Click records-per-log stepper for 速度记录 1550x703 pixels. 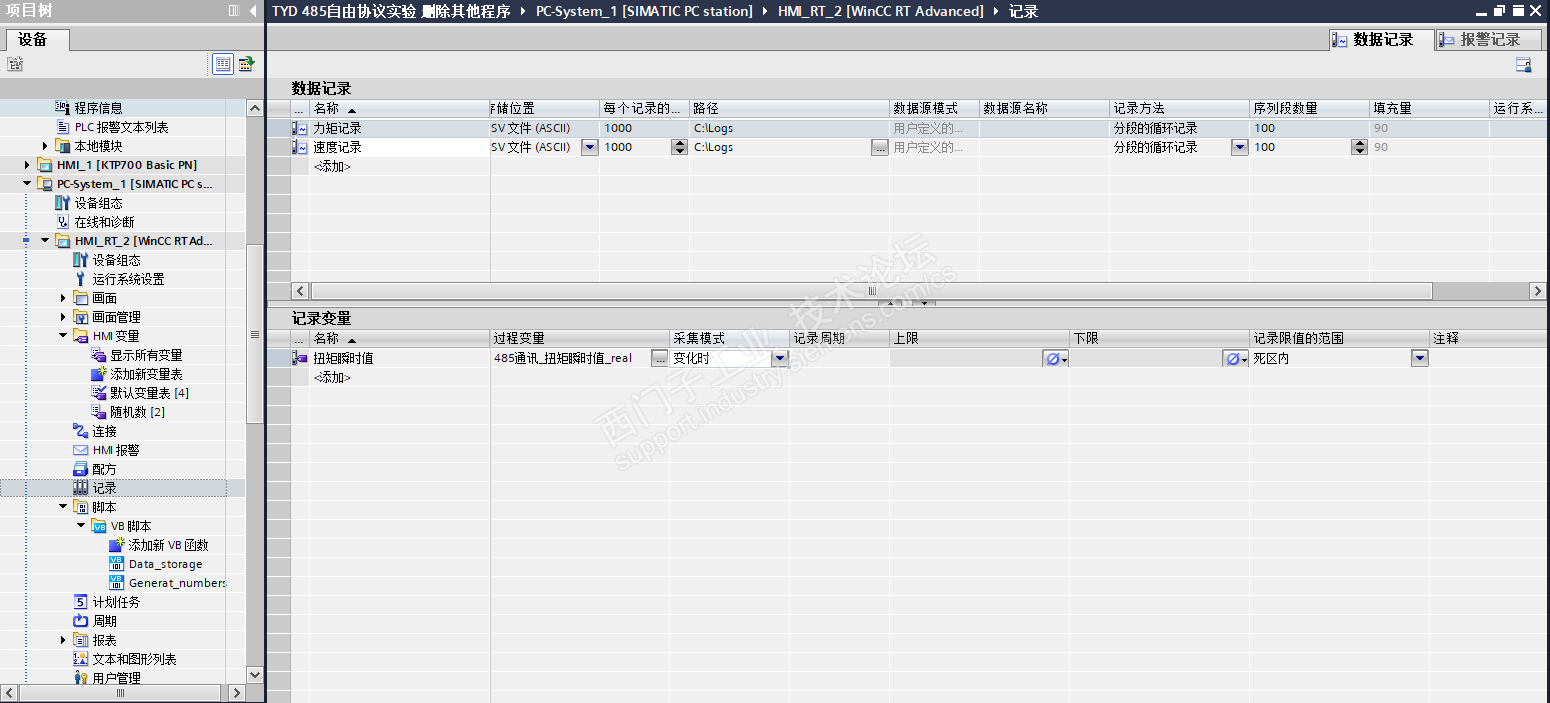tap(680, 147)
